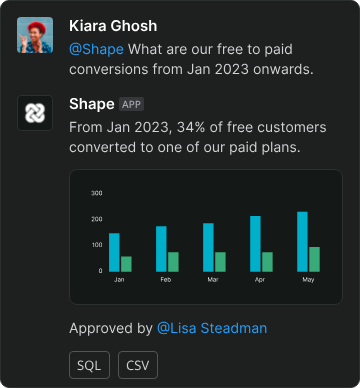
Task: Select the blue March bar
Action: click(x=208, y=247)
